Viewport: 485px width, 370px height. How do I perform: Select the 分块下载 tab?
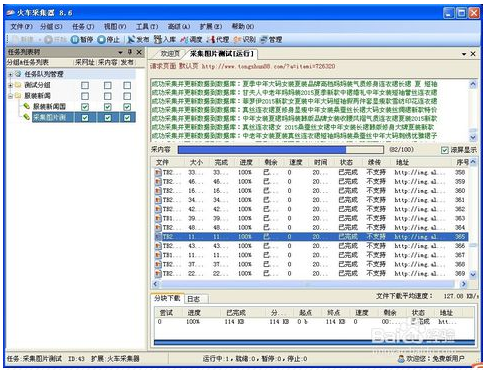pos(167,298)
